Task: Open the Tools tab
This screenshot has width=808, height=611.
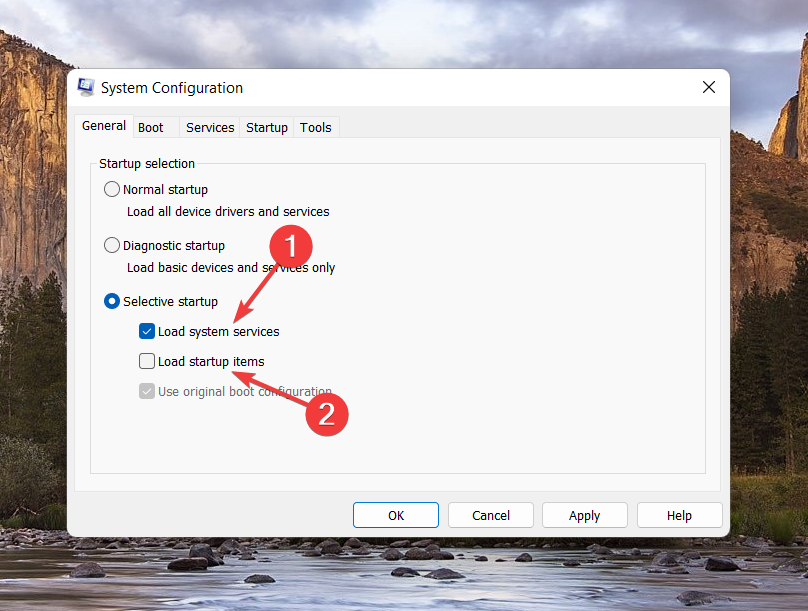Action: click(x=315, y=127)
